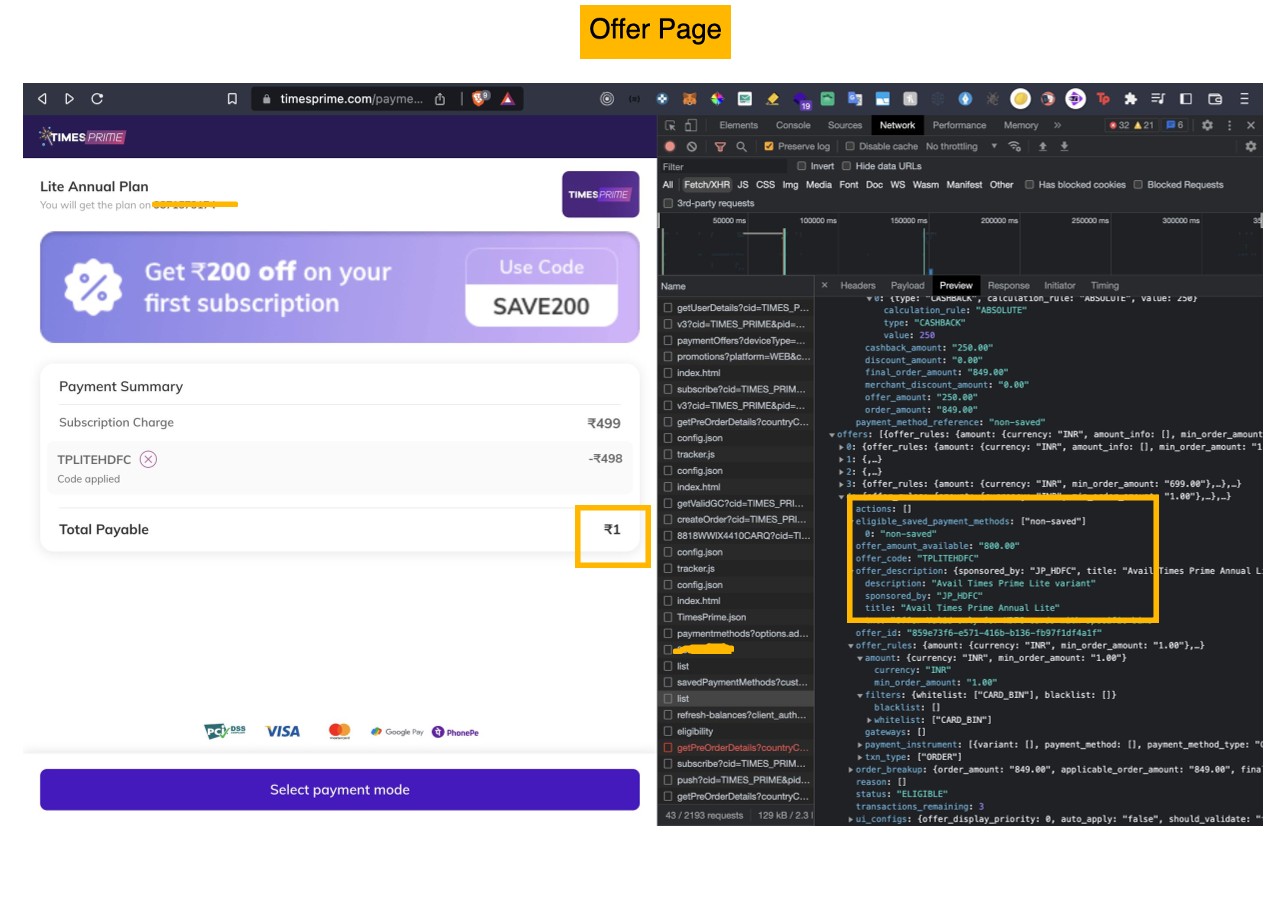Remove the TPLITEHDFC coupon code
This screenshot has height=909, width=1286.
[148, 459]
